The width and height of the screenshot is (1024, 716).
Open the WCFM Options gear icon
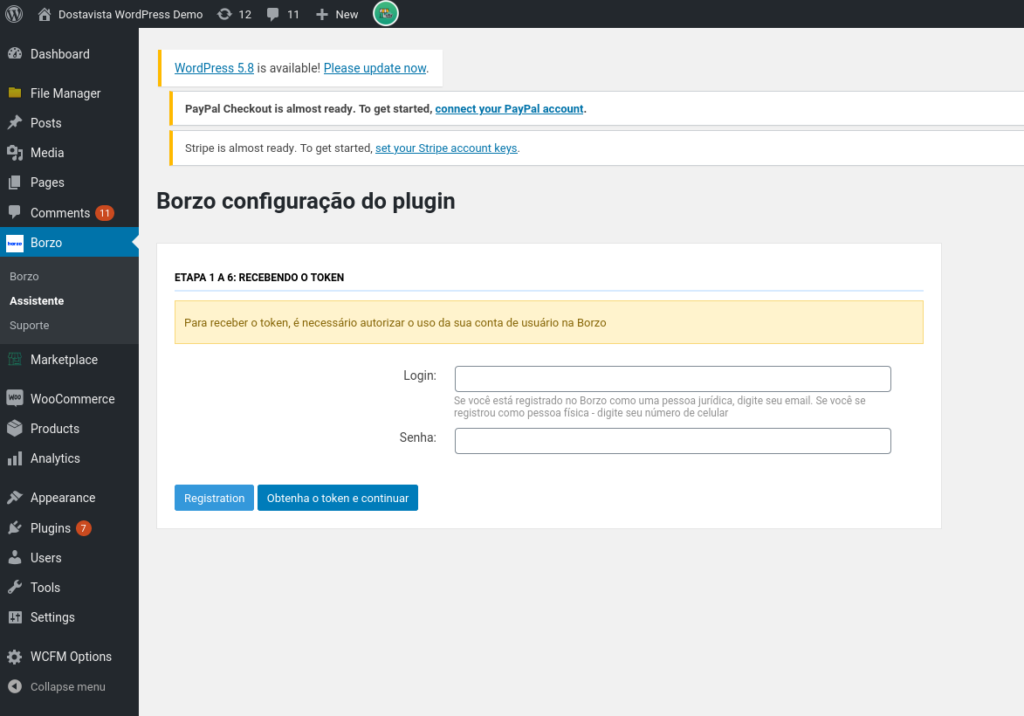coord(16,656)
